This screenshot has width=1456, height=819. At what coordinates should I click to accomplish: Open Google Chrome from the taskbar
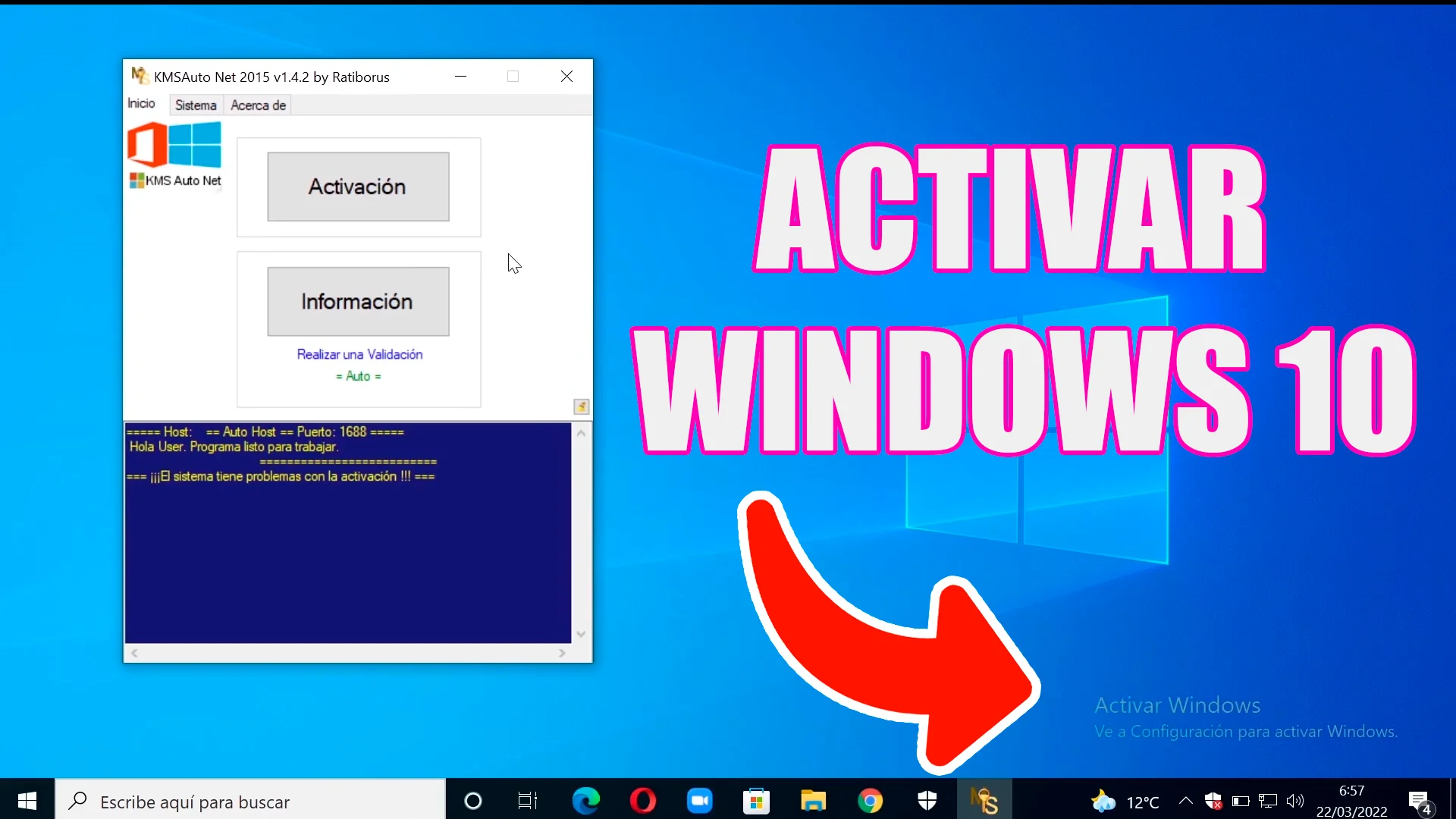click(x=871, y=801)
